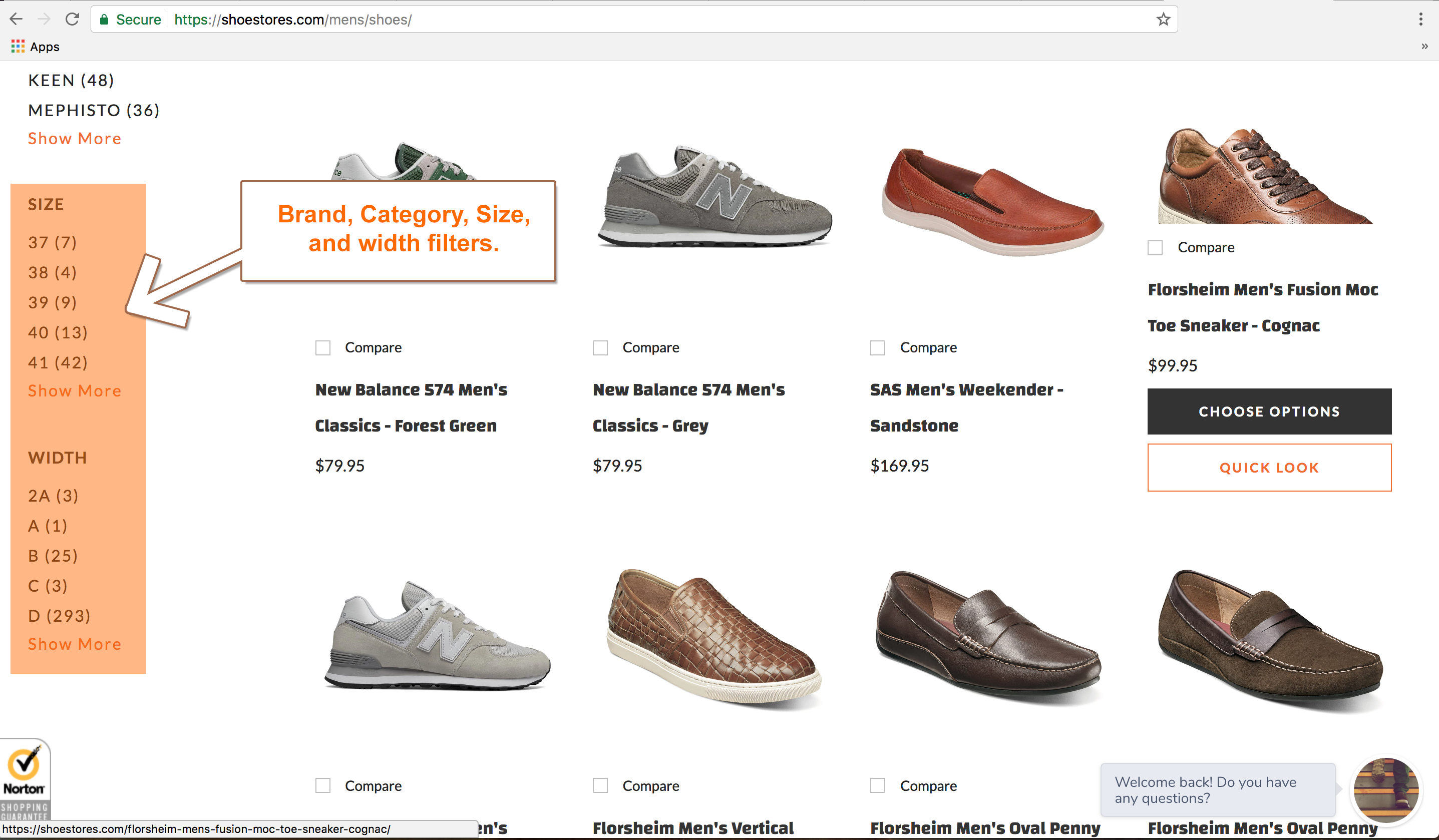Click SAS Weekender orange loafer image
The height and width of the screenshot is (840, 1439).
tap(992, 202)
